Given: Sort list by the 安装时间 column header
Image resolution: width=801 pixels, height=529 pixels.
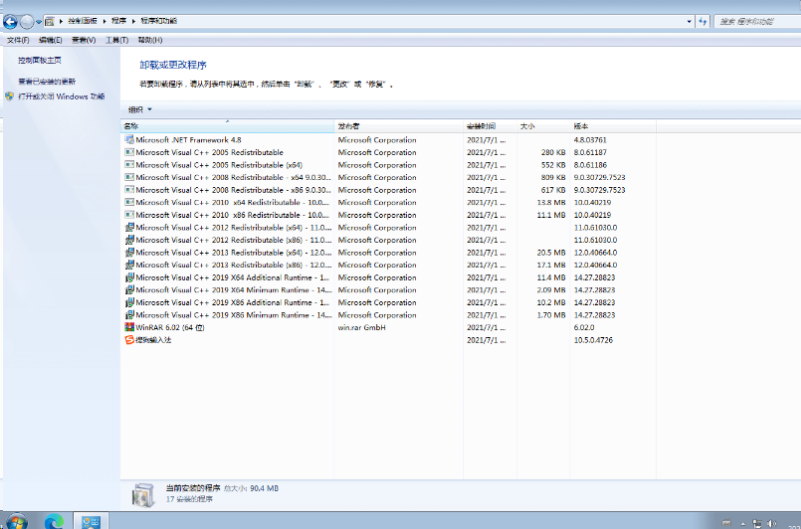Looking at the screenshot, I should tap(490, 126).
